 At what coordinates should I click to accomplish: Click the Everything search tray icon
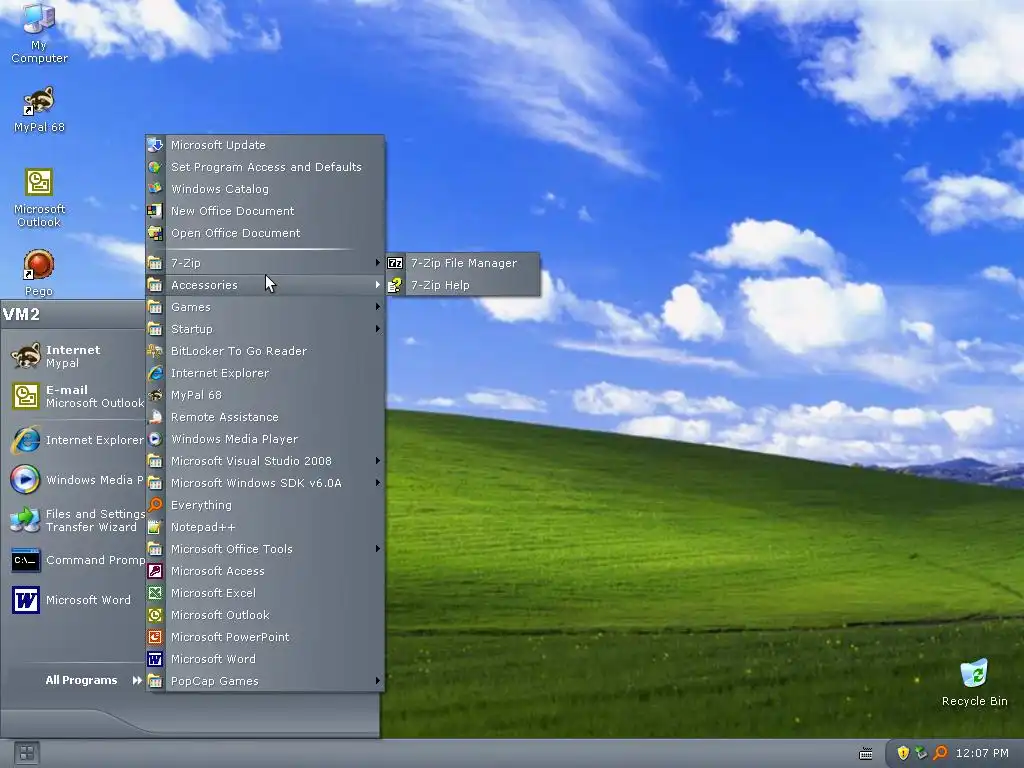click(940, 753)
